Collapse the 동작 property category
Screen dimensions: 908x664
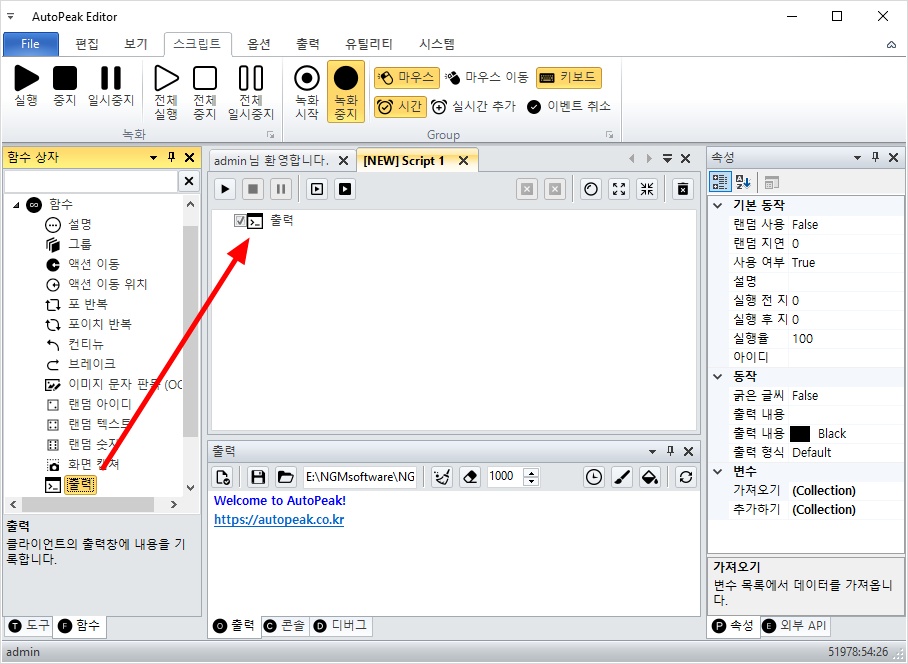point(718,377)
